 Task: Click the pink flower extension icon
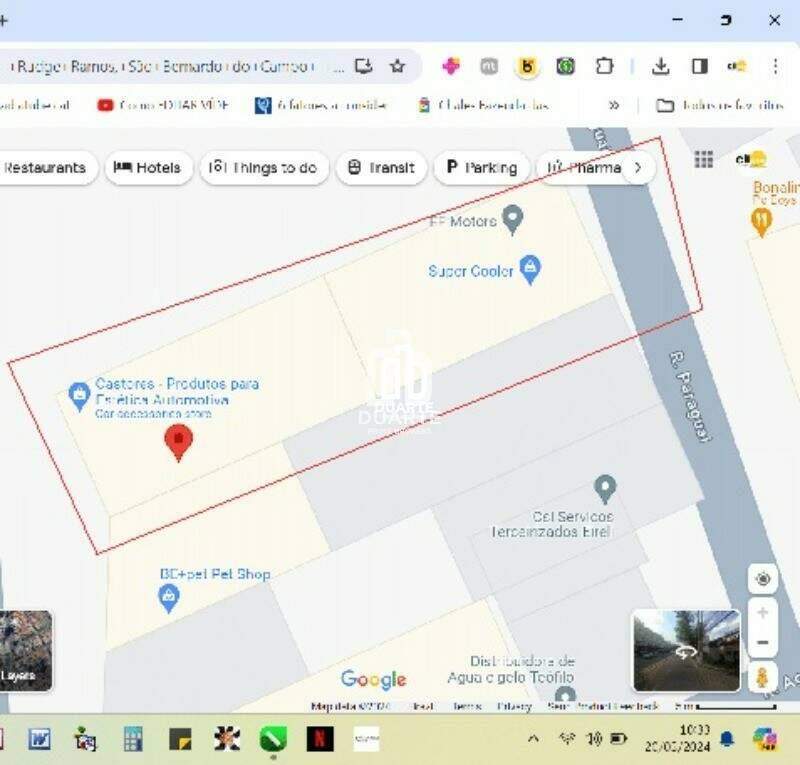coord(451,66)
